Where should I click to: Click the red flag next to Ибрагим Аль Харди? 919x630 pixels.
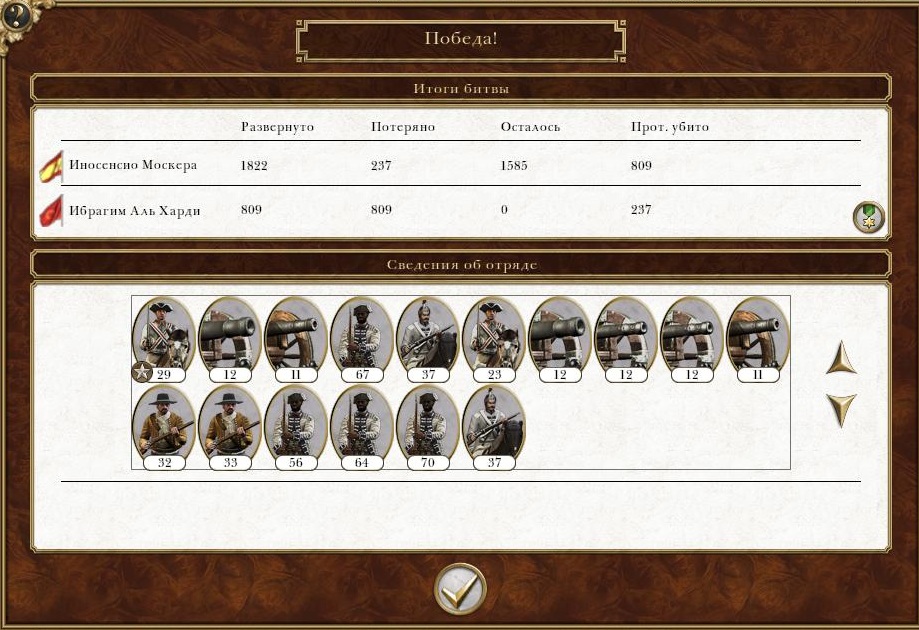[x=51, y=211]
